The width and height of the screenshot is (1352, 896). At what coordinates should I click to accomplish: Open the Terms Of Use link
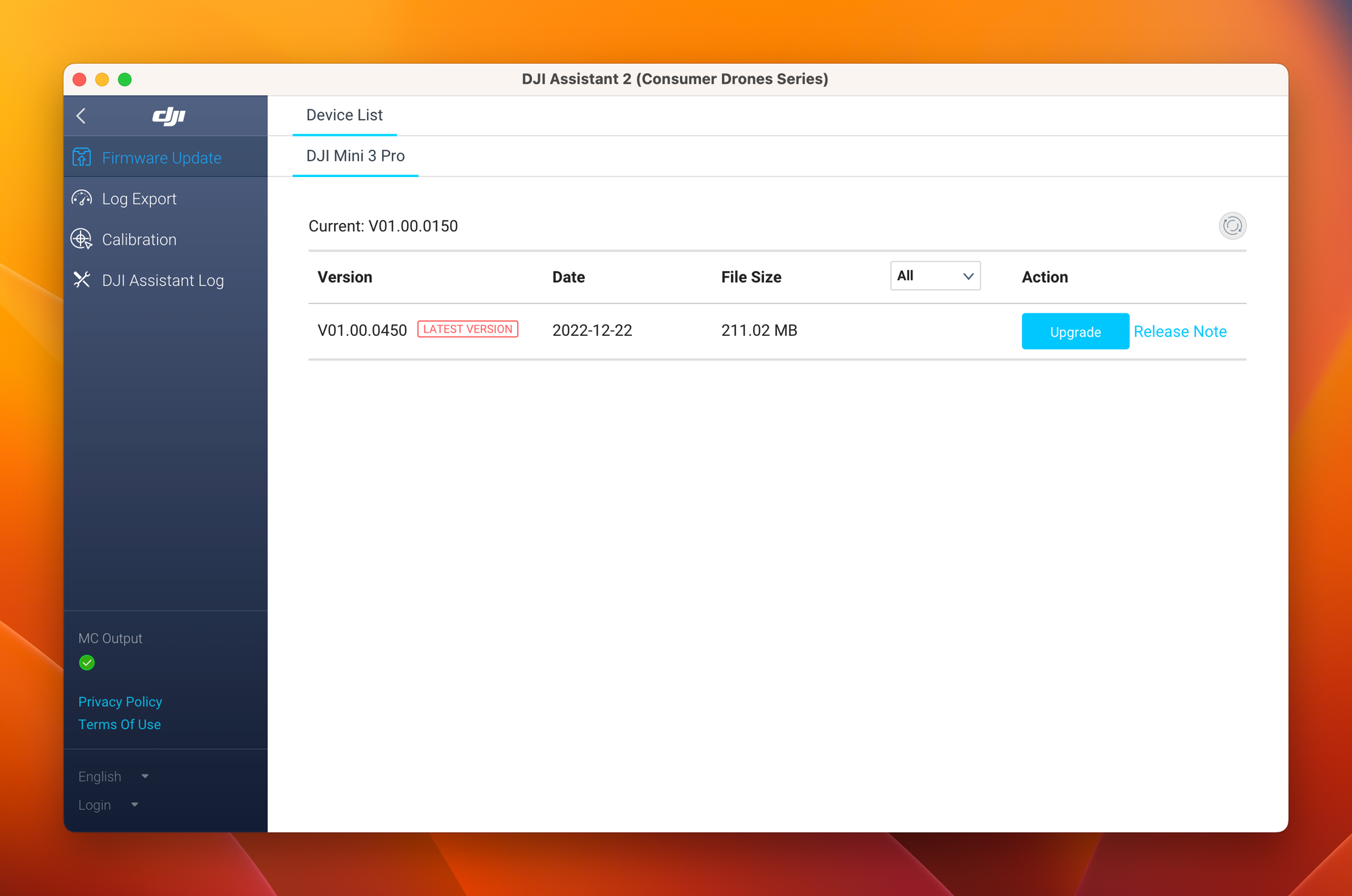120,724
